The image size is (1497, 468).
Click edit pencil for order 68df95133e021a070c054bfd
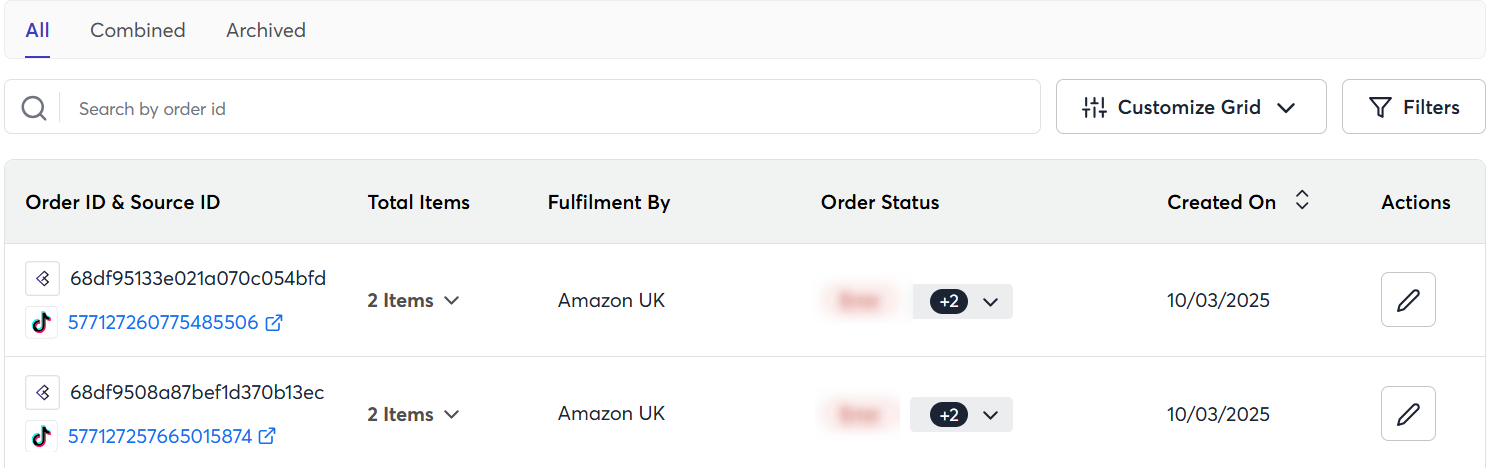[1408, 300]
